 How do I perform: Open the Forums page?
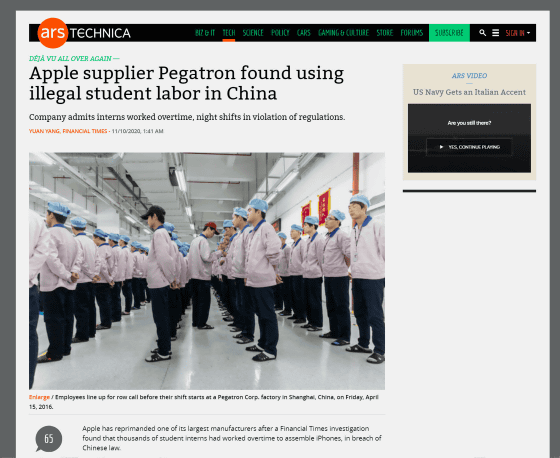tap(411, 33)
